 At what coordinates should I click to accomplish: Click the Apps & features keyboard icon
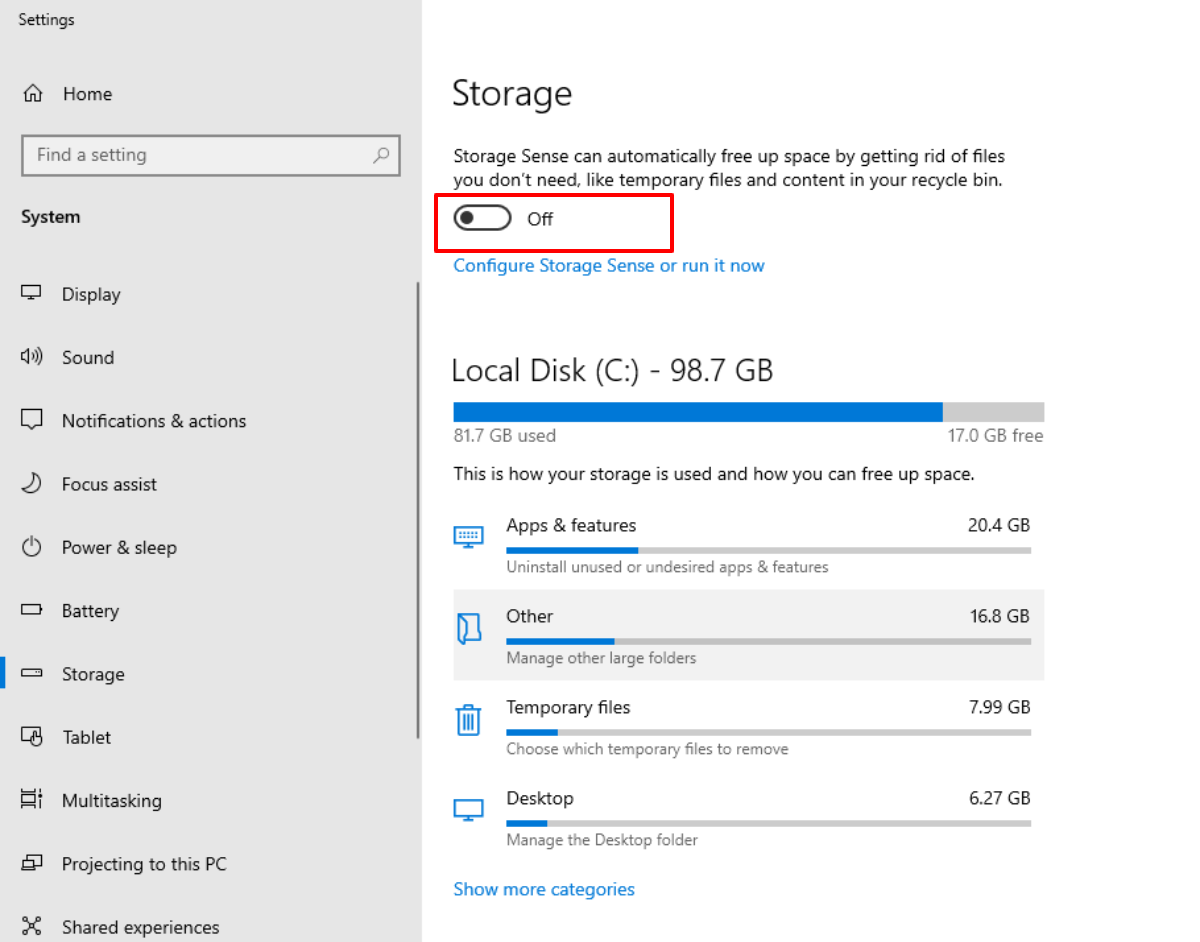pos(469,537)
